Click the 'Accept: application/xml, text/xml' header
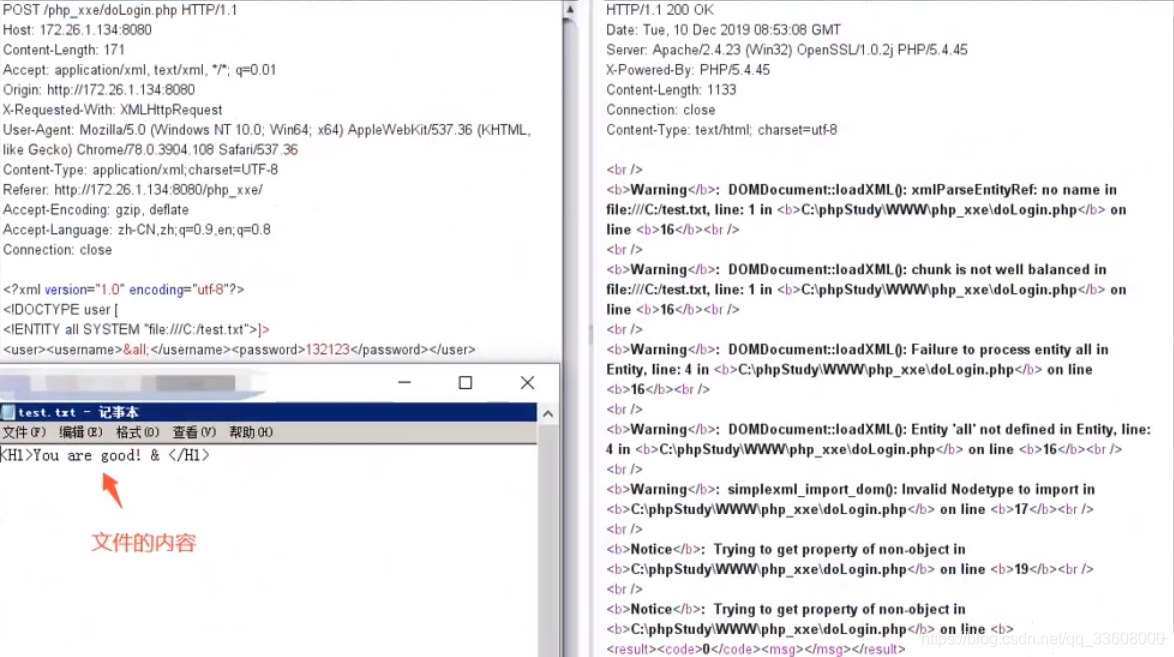This screenshot has height=657, width=1174. click(139, 70)
